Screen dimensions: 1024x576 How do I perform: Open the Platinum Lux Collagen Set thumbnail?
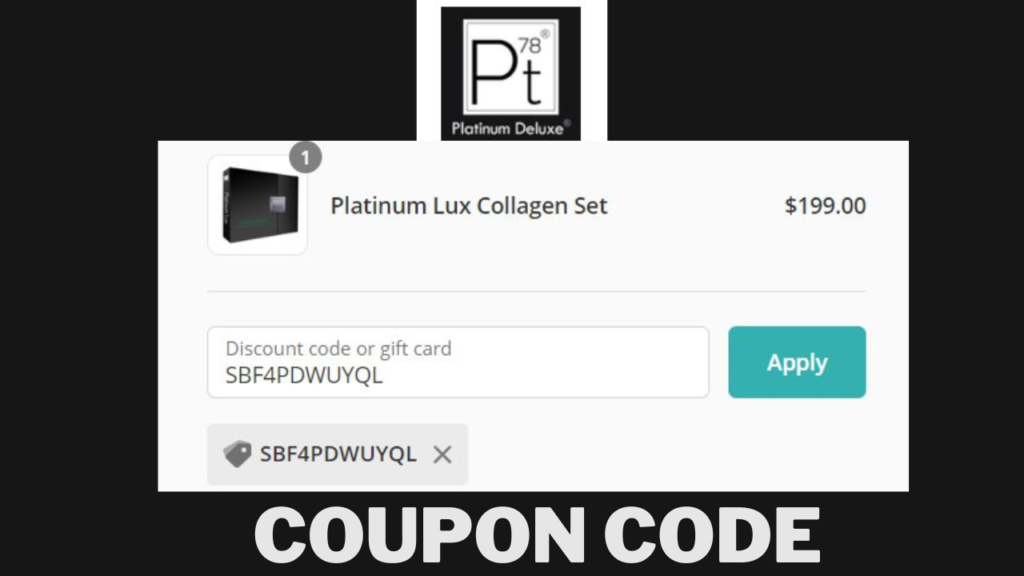257,205
